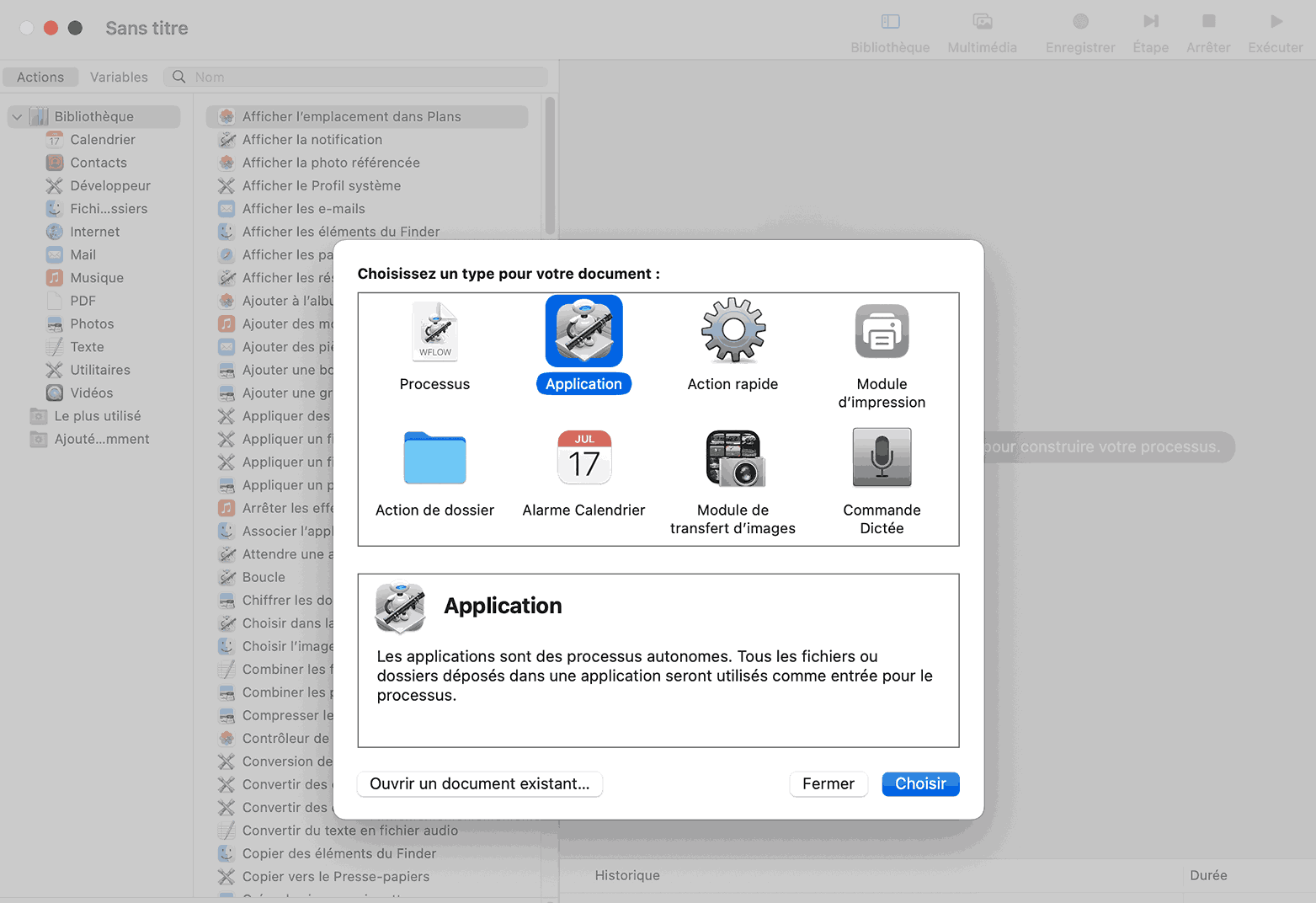
Task: Select Utilitaires category in sidebar
Action: coord(100,370)
